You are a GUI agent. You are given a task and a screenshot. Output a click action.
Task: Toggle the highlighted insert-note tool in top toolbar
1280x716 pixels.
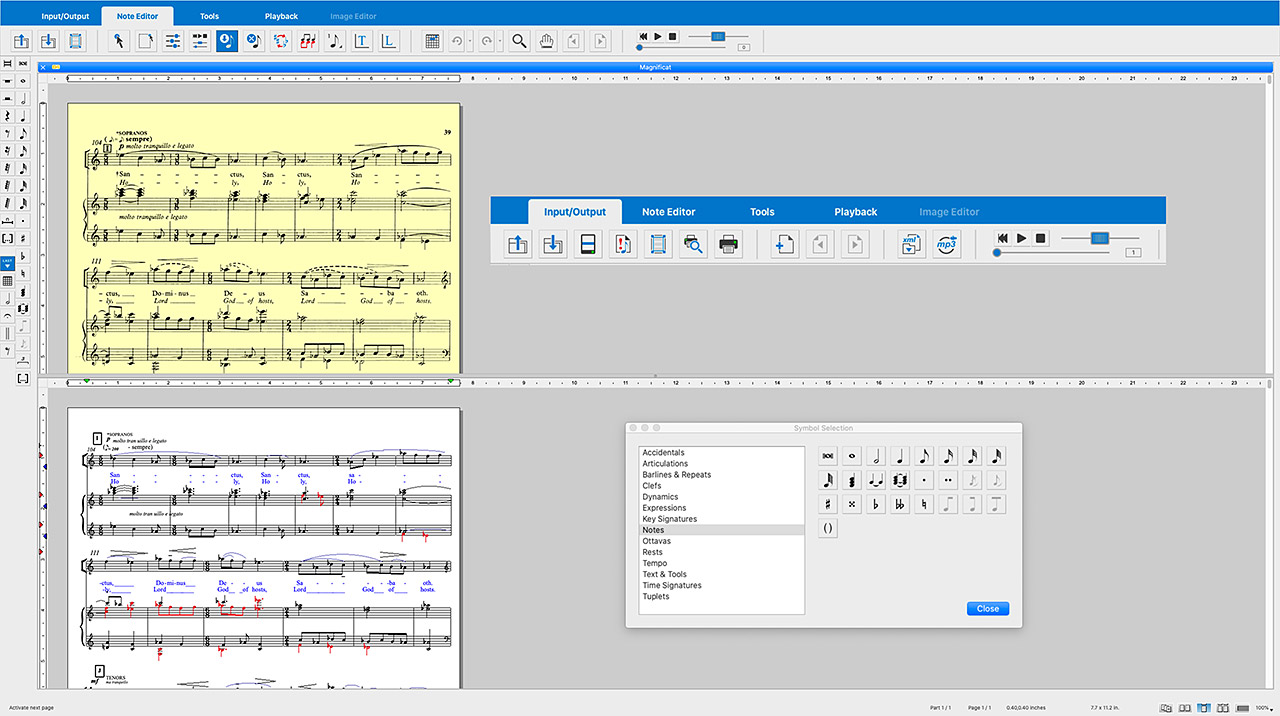click(227, 41)
